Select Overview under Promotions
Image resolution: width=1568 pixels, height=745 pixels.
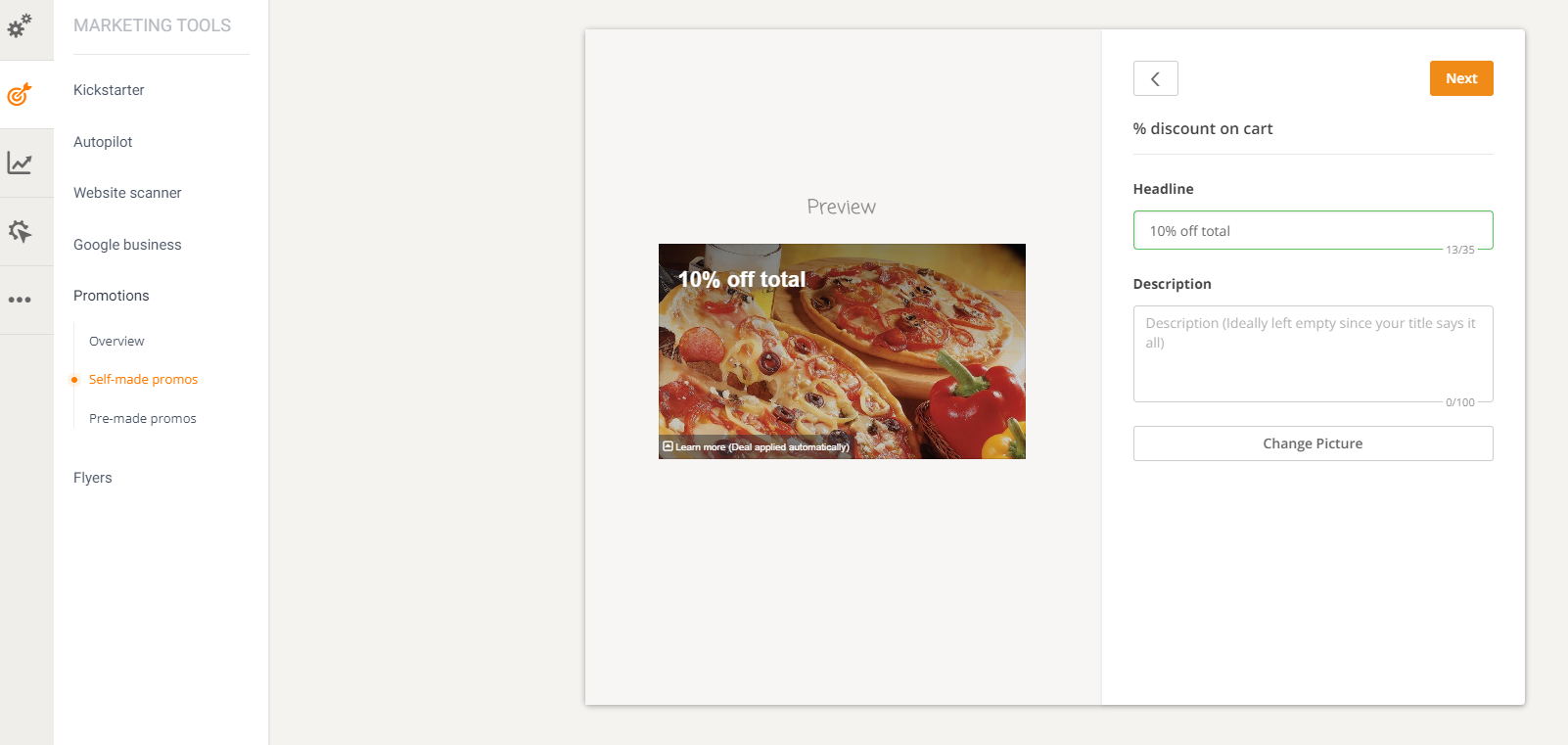(116, 341)
